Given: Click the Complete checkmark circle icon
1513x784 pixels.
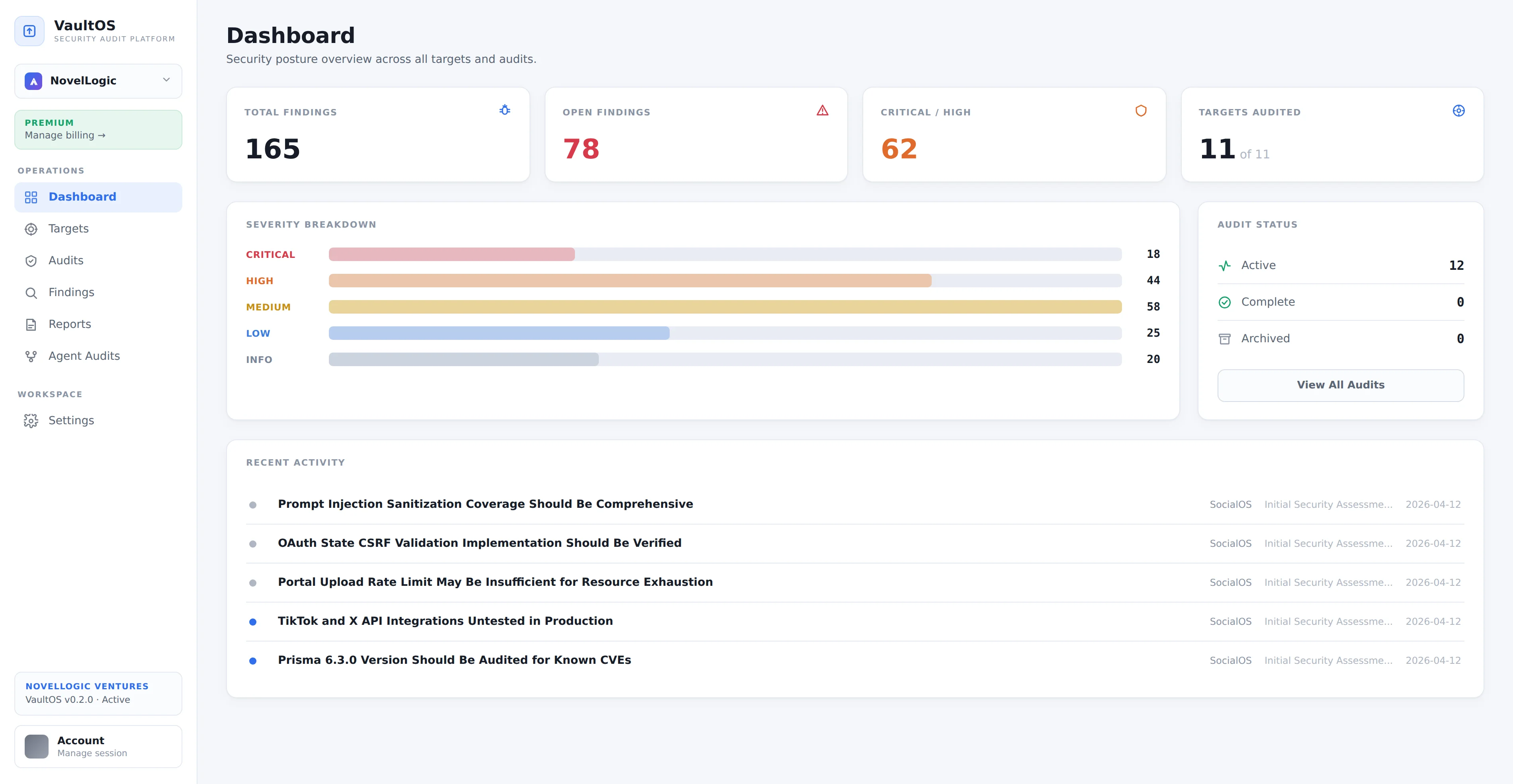Looking at the screenshot, I should (1225, 302).
